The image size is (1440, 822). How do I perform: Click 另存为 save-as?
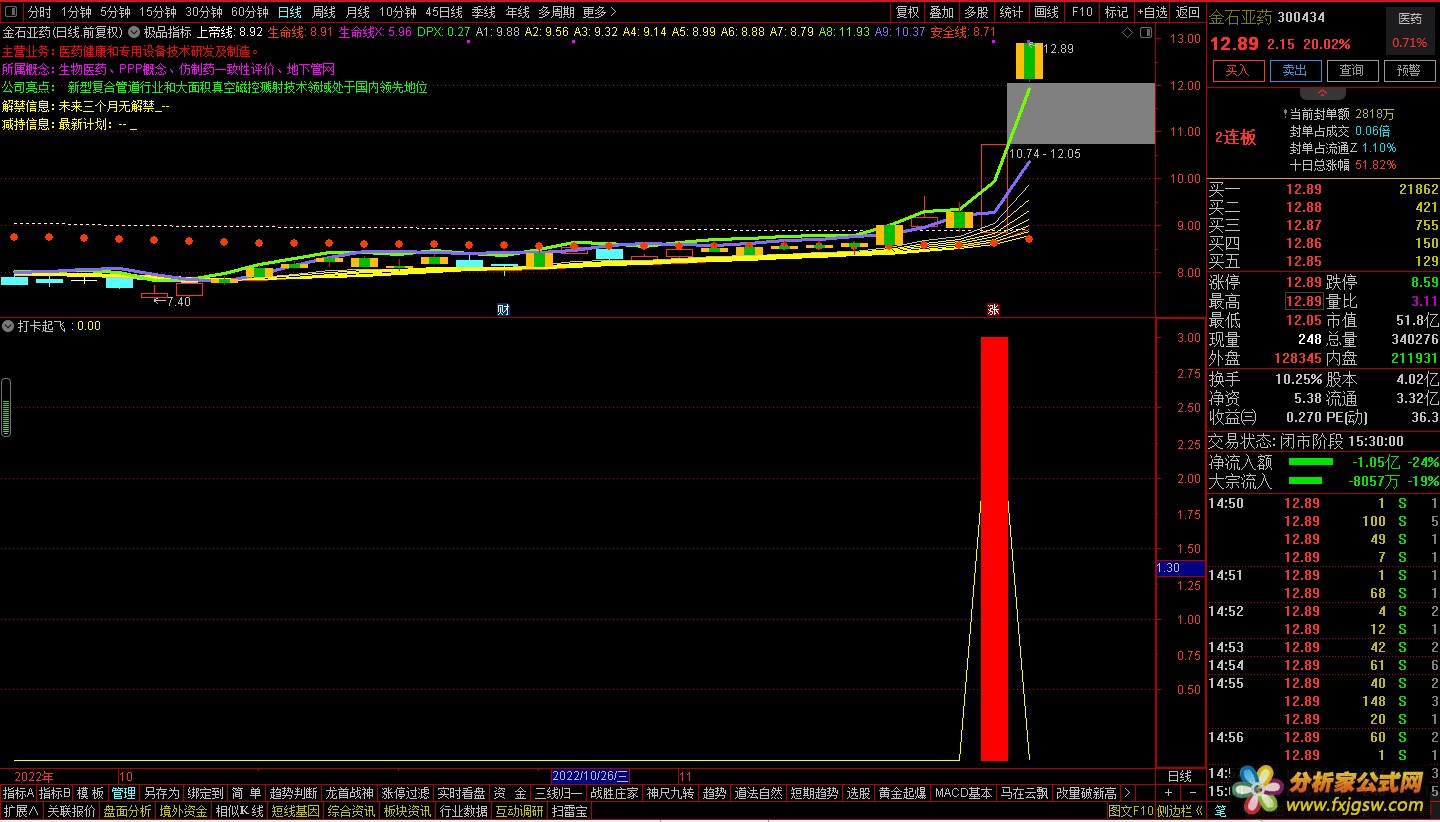pyautogui.click(x=162, y=793)
